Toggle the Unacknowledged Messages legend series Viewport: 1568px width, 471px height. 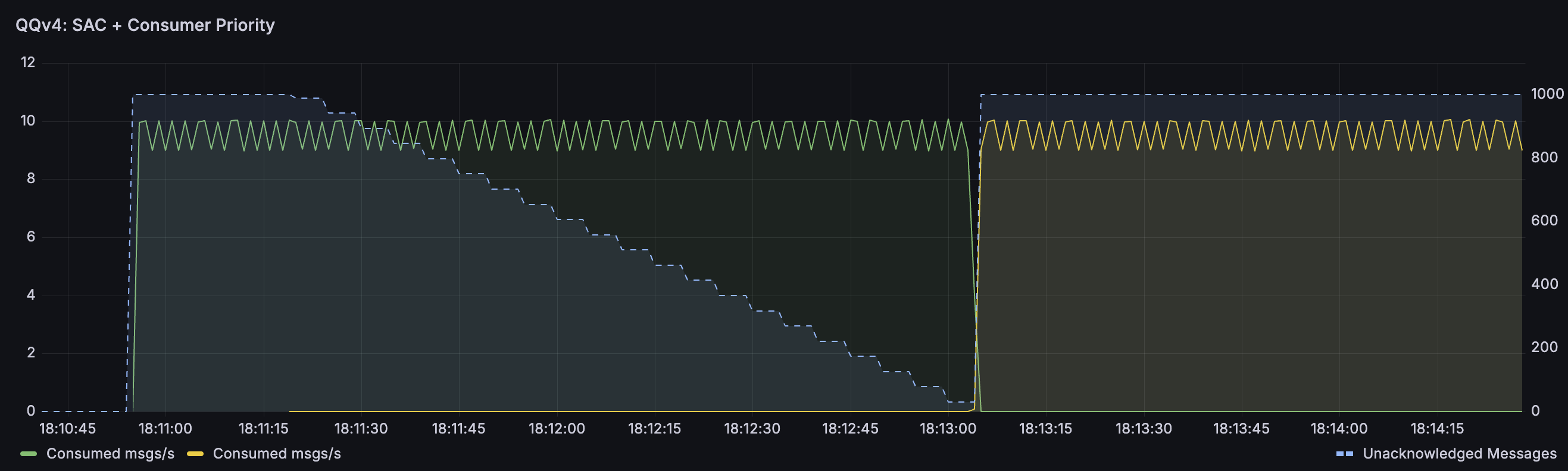click(1459, 453)
